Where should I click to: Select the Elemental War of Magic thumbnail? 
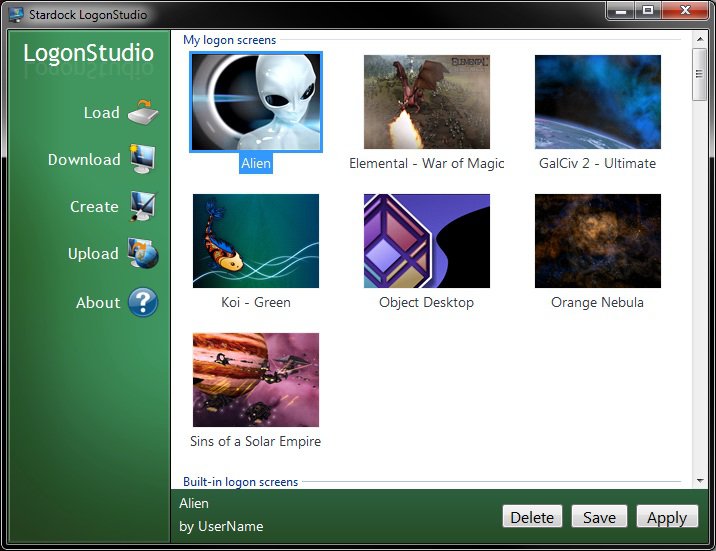coord(426,102)
